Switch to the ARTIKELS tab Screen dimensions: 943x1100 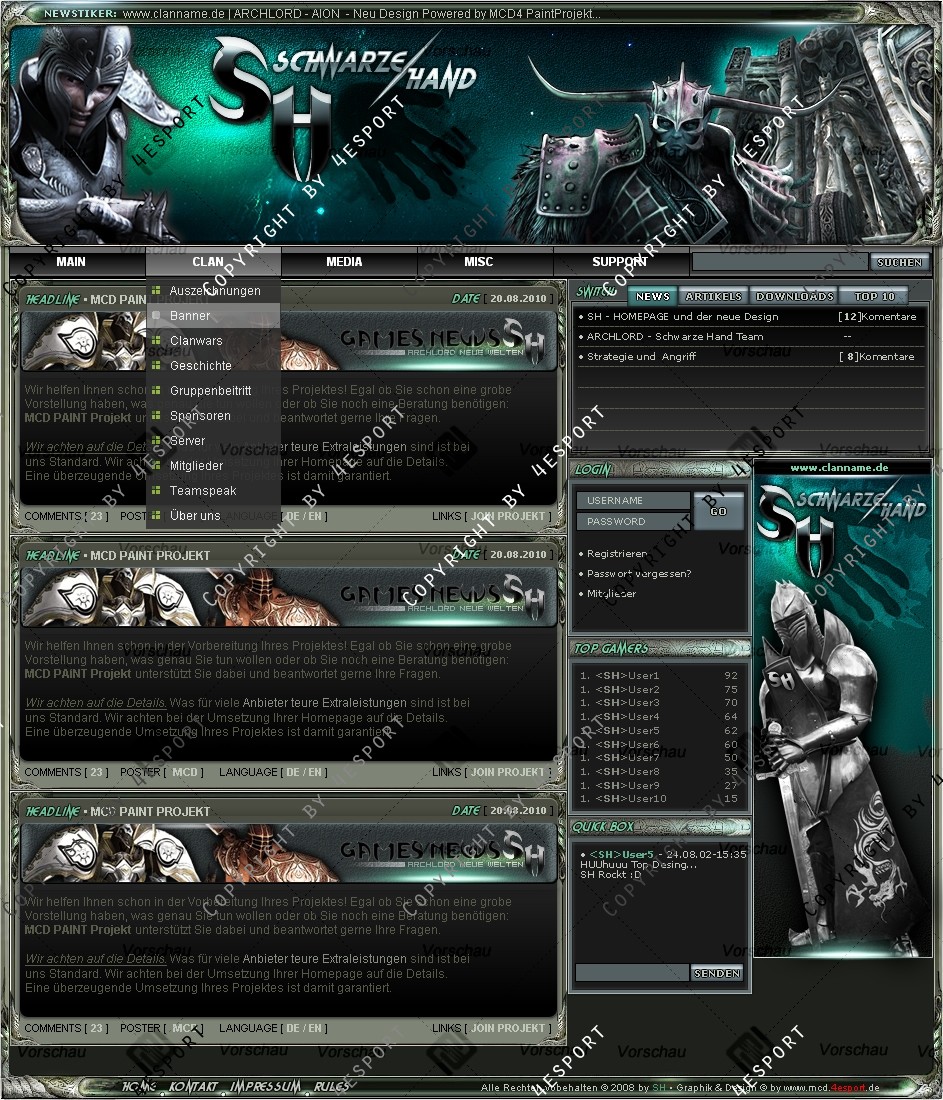click(x=714, y=296)
